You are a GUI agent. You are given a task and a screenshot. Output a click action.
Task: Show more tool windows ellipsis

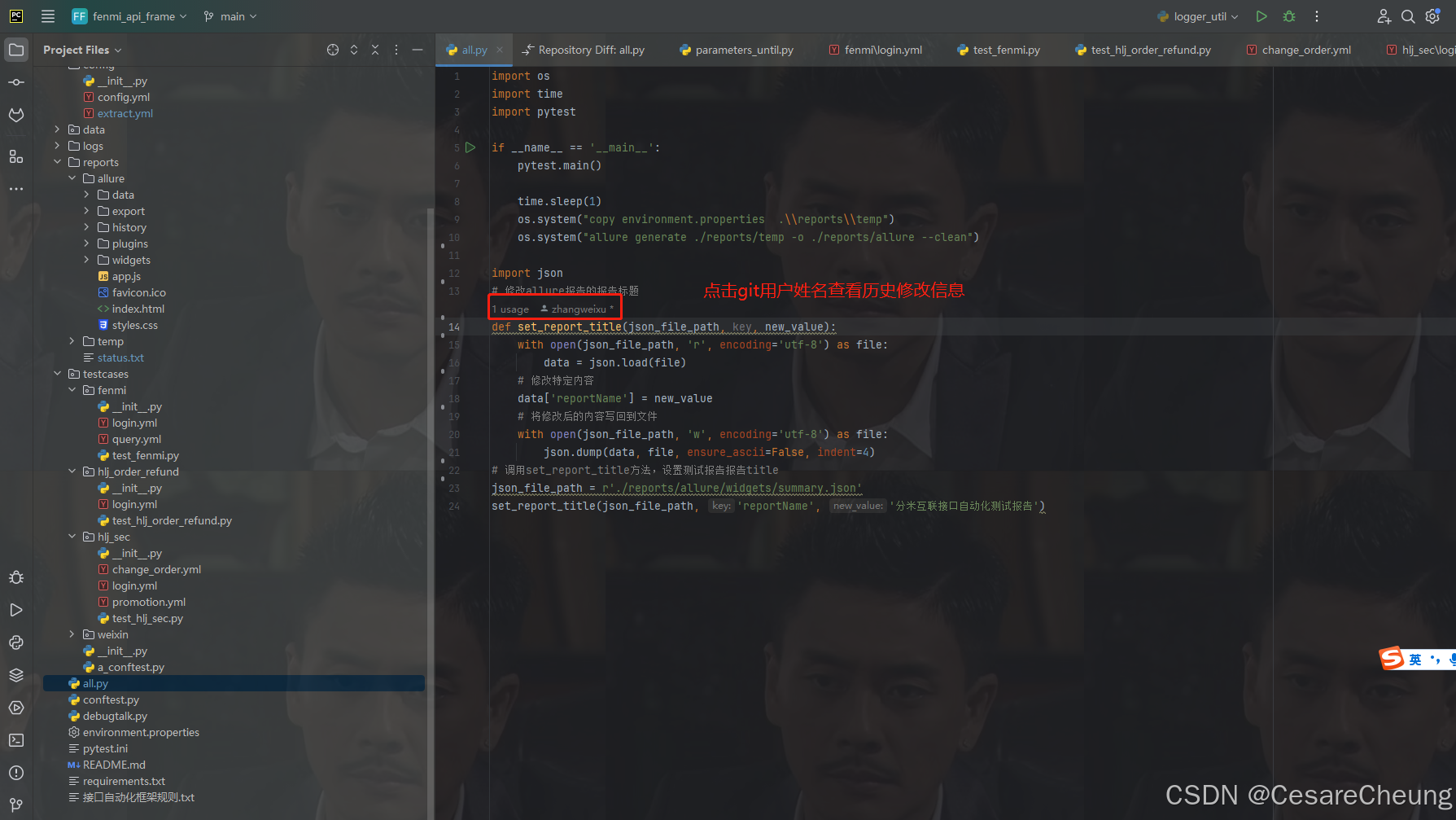tap(16, 188)
